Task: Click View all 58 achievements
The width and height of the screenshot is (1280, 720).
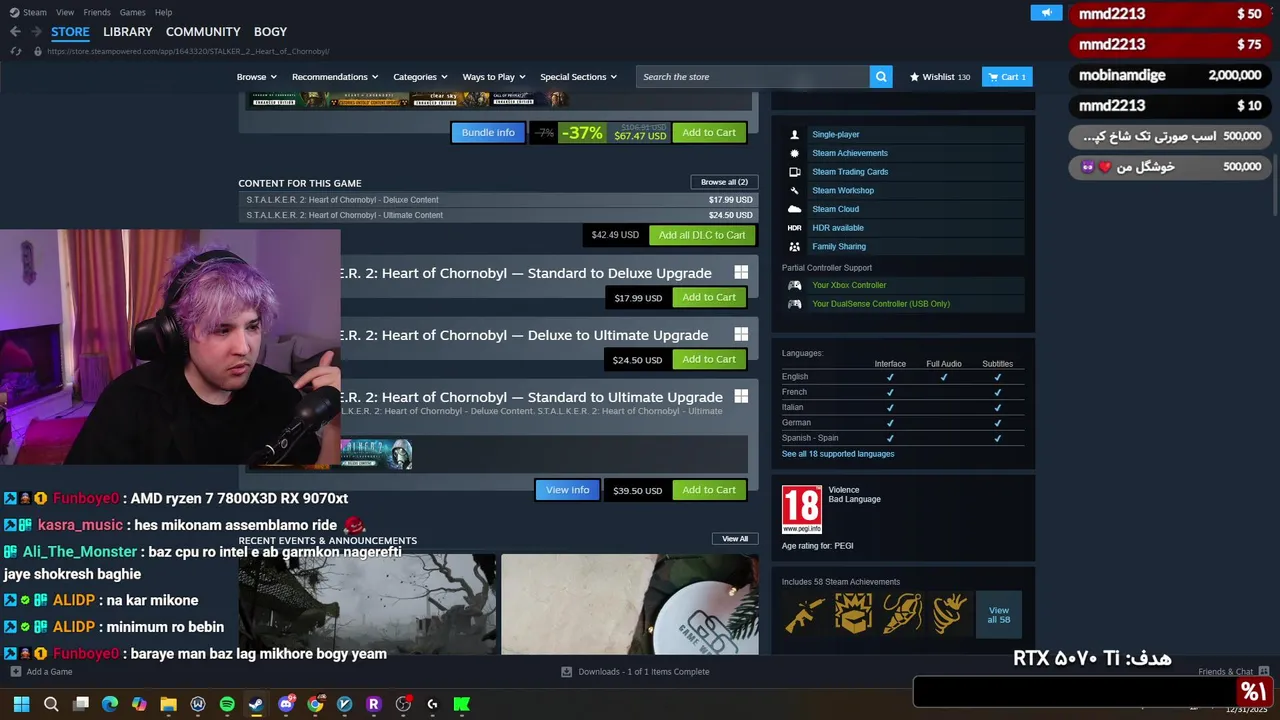Action: coord(998,615)
